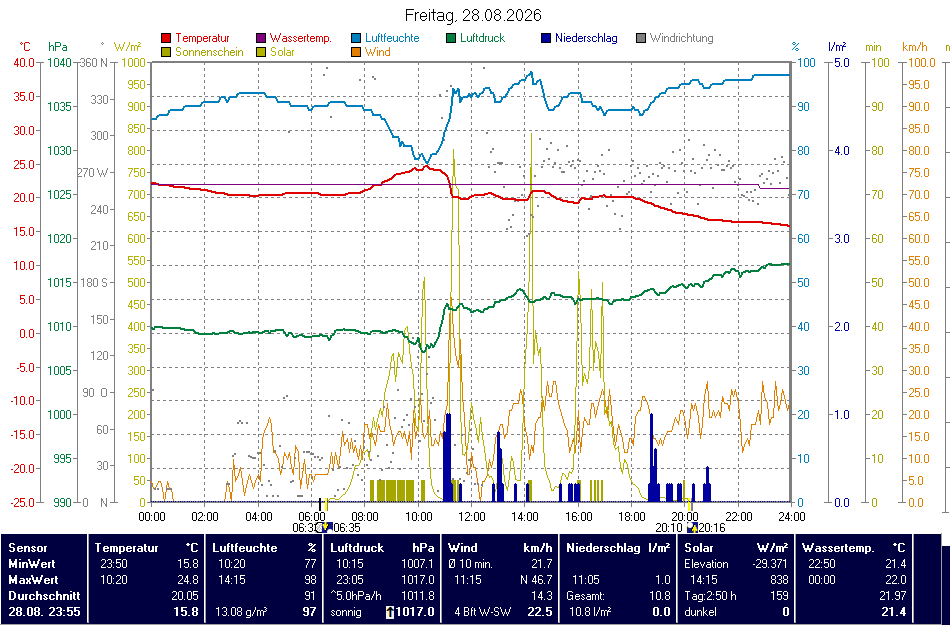950x625 pixels.
Task: Click the pressure trend arrow beside 1017.0
Action: [x=390, y=612]
